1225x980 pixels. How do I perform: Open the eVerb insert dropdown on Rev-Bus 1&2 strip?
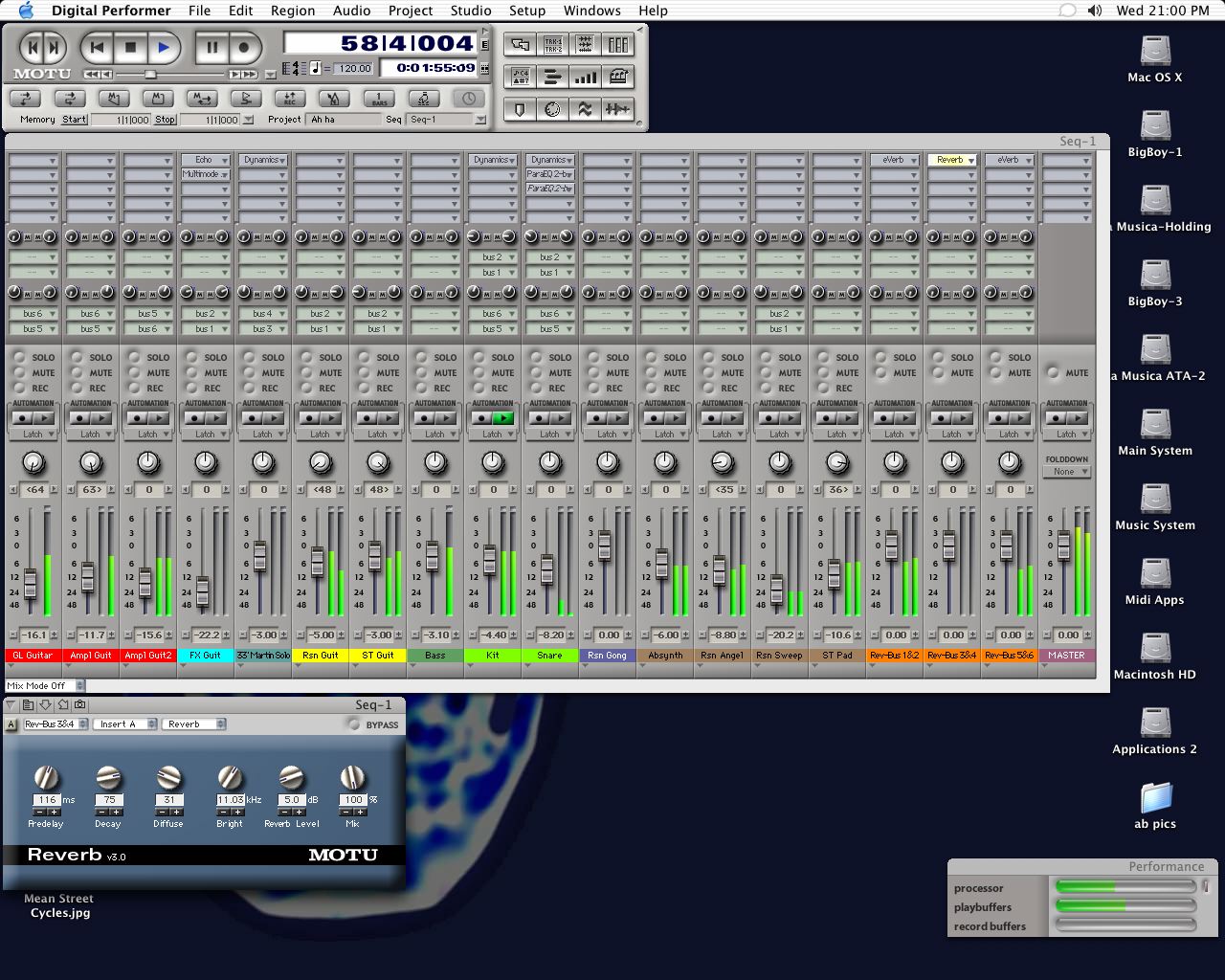click(x=895, y=160)
